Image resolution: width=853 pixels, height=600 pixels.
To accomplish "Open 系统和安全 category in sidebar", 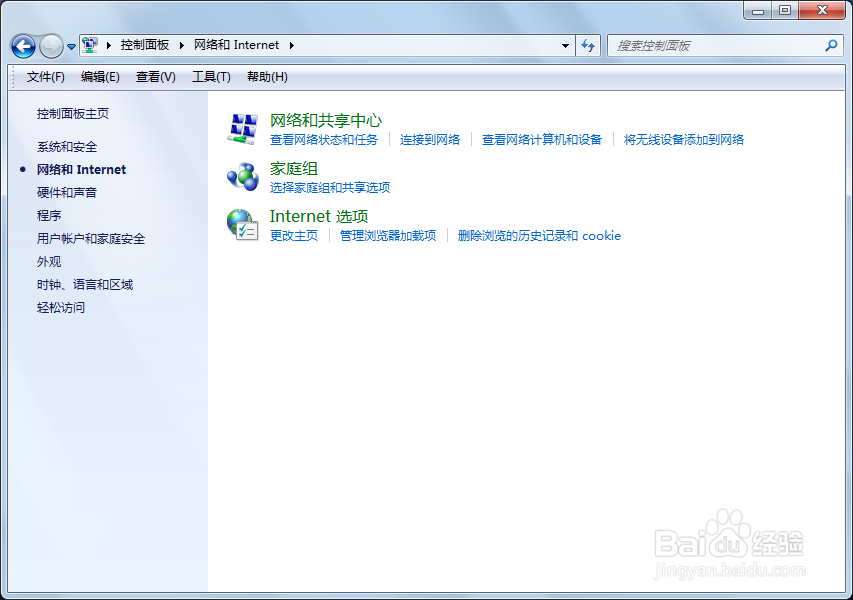I will pos(67,147).
